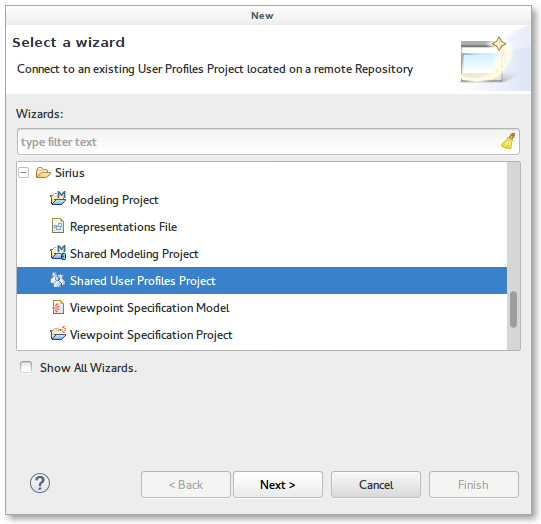The image size is (541, 524).
Task: Open help via question mark icon
Action: pyautogui.click(x=40, y=483)
